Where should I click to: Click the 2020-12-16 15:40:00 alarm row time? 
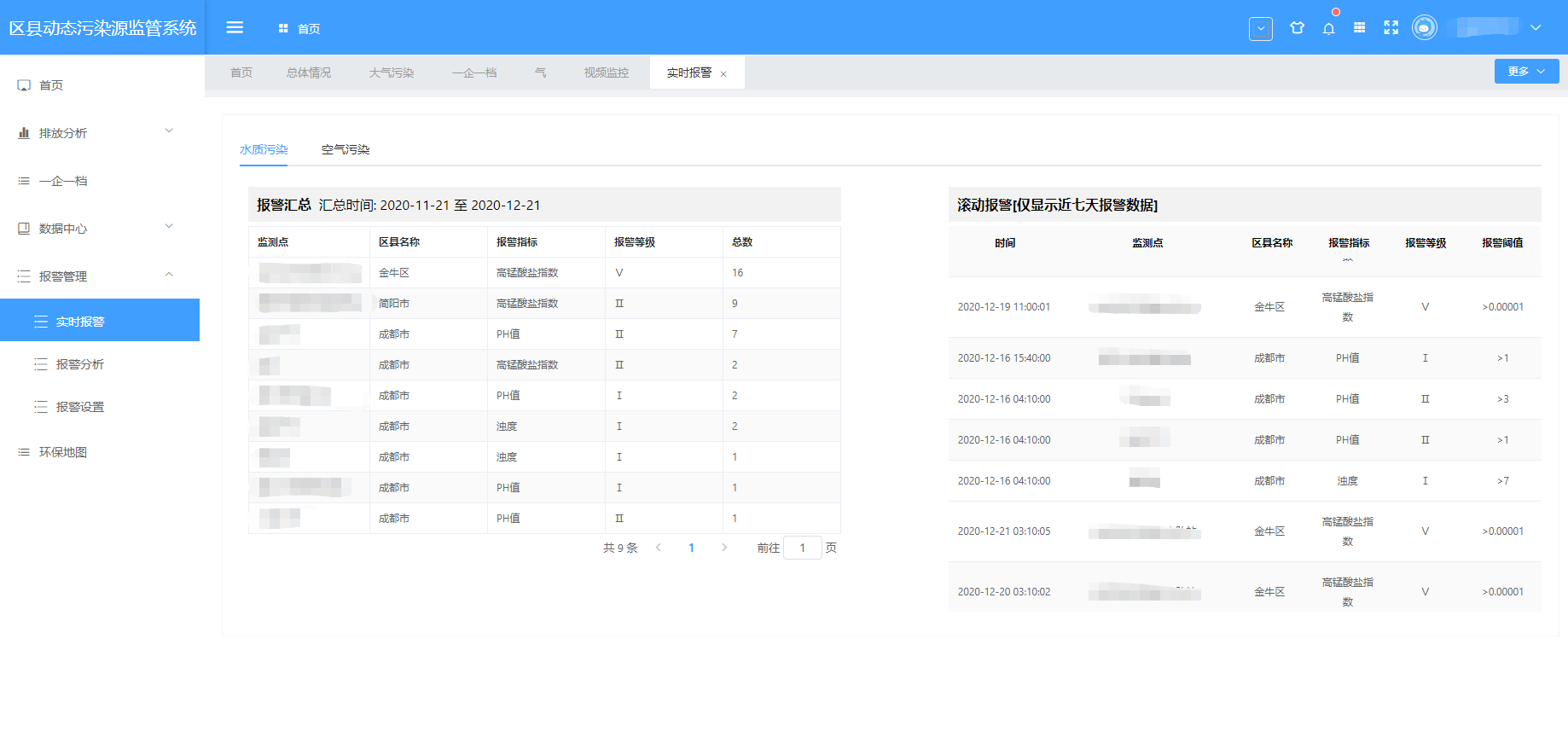(x=1004, y=358)
